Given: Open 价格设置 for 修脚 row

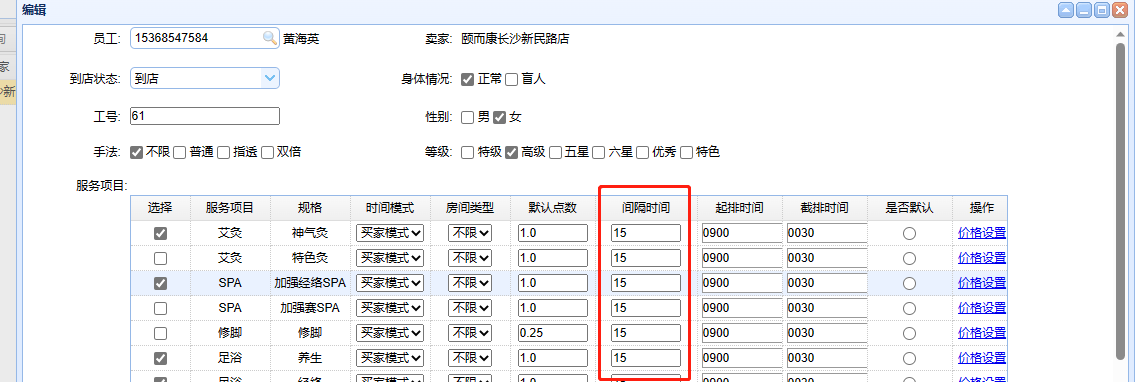Looking at the screenshot, I should (x=982, y=333).
